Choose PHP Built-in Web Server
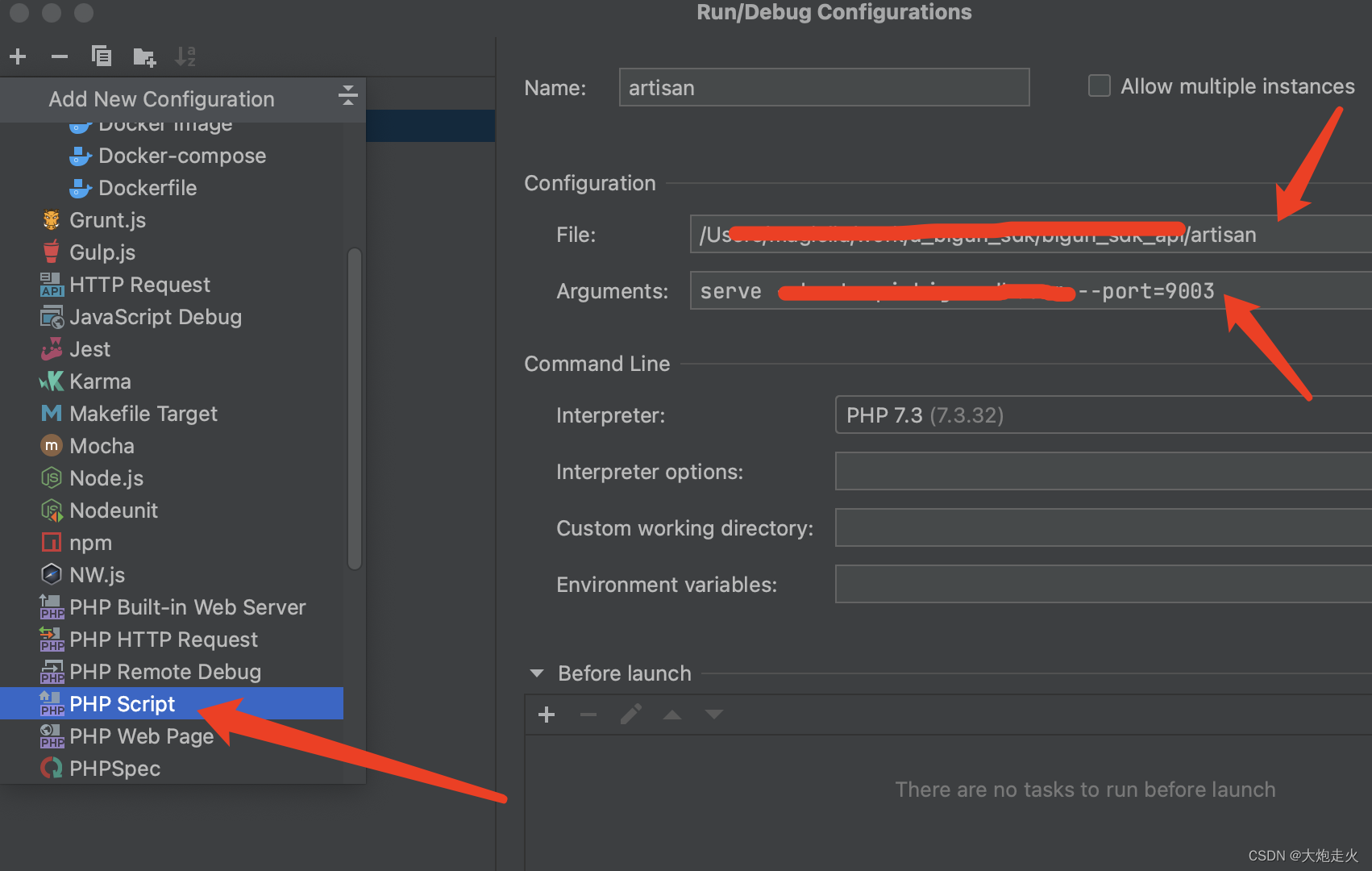1372x871 pixels. [x=187, y=606]
